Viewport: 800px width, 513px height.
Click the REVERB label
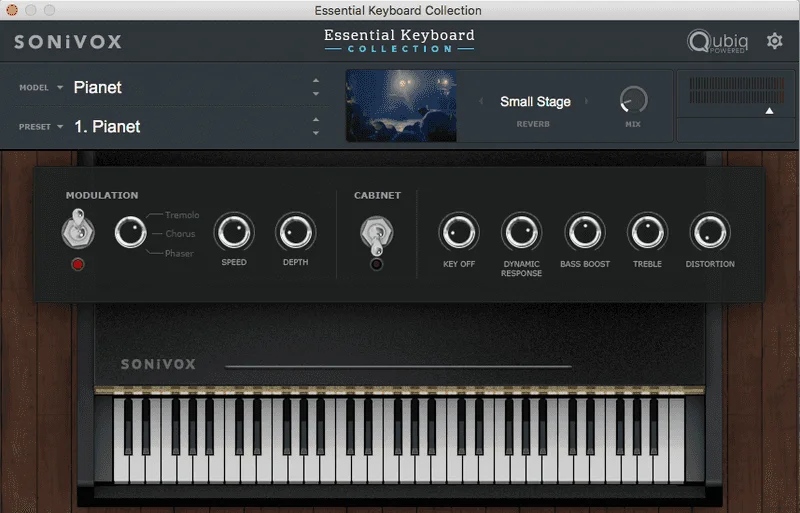point(533,124)
